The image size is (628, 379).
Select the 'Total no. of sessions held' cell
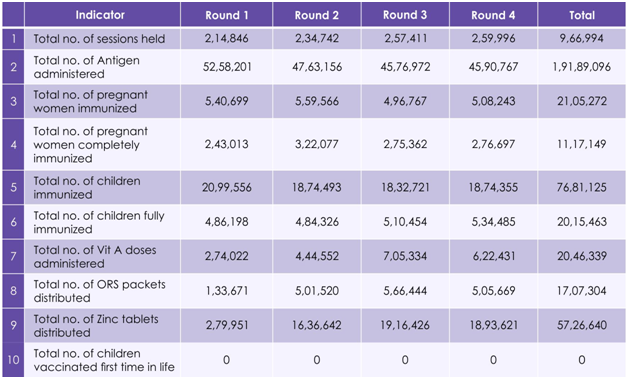[102, 38]
